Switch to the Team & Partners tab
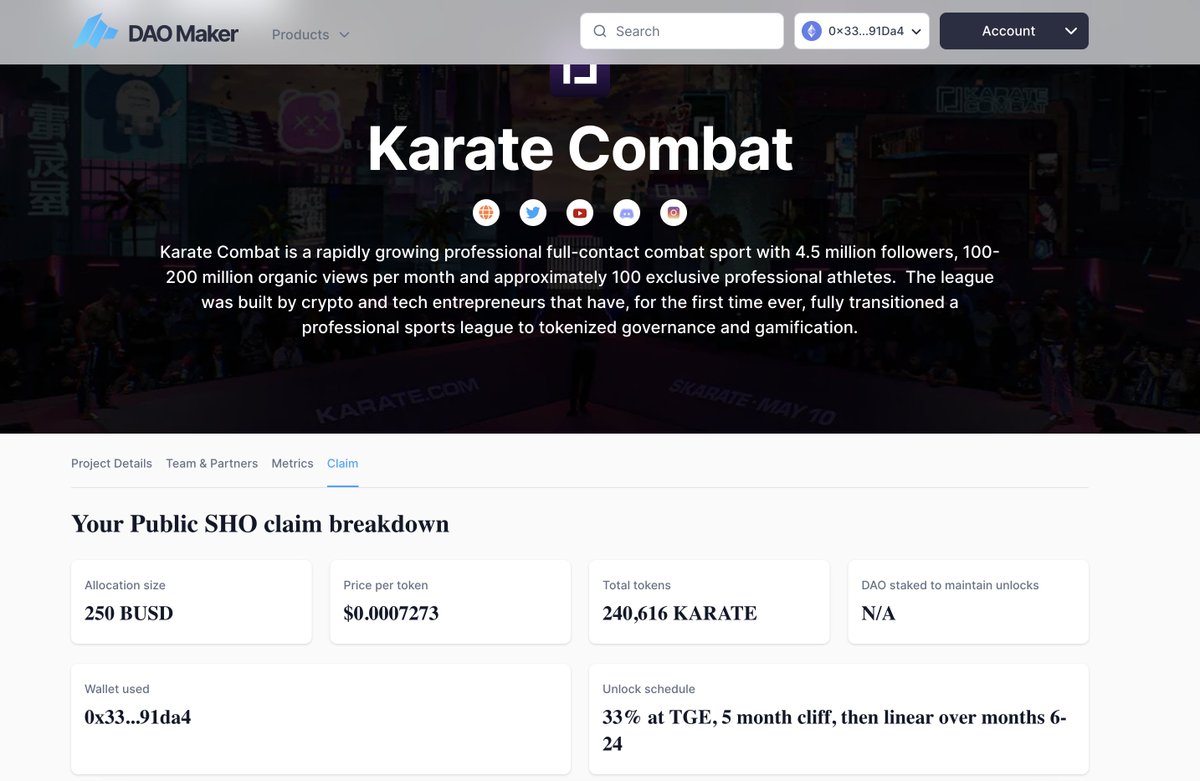Image resolution: width=1200 pixels, height=781 pixels. click(x=212, y=463)
